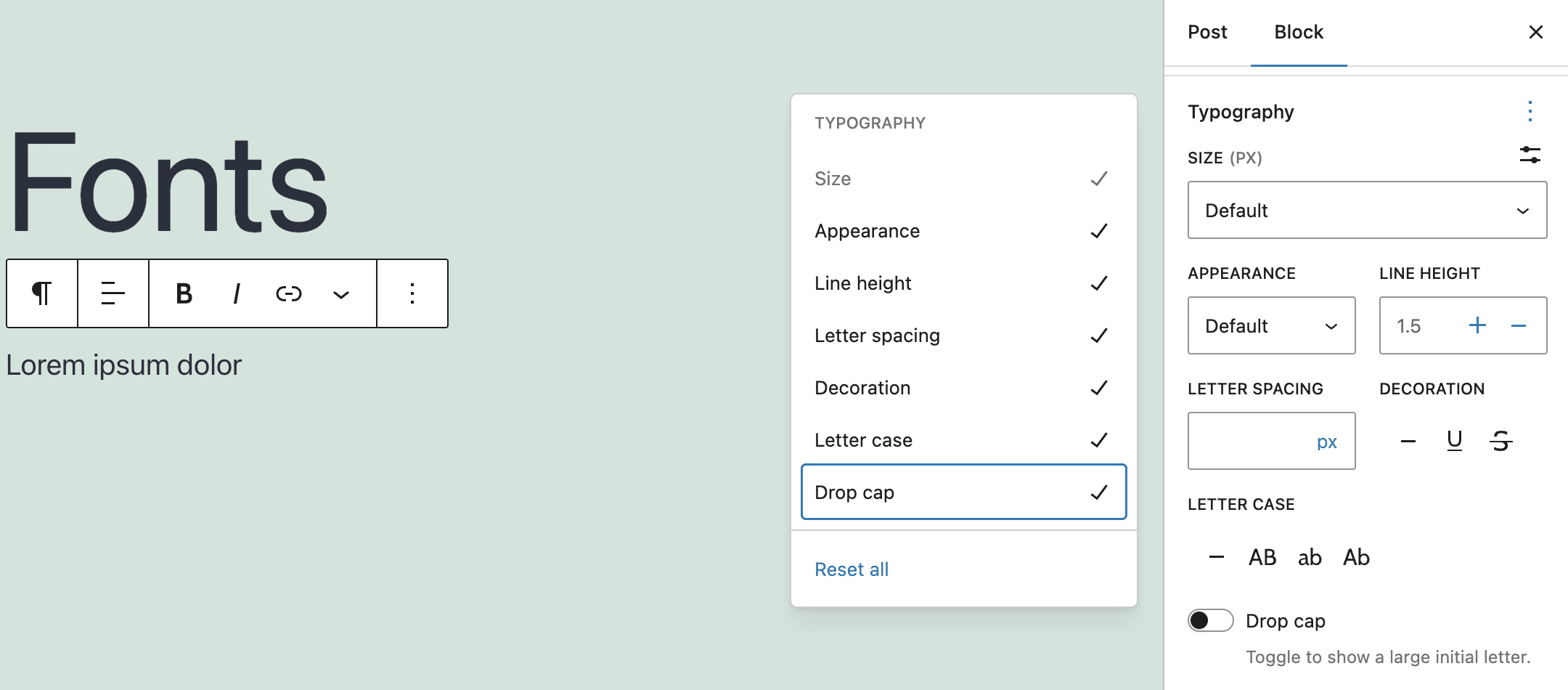Click the Reset all link

[x=852, y=569]
